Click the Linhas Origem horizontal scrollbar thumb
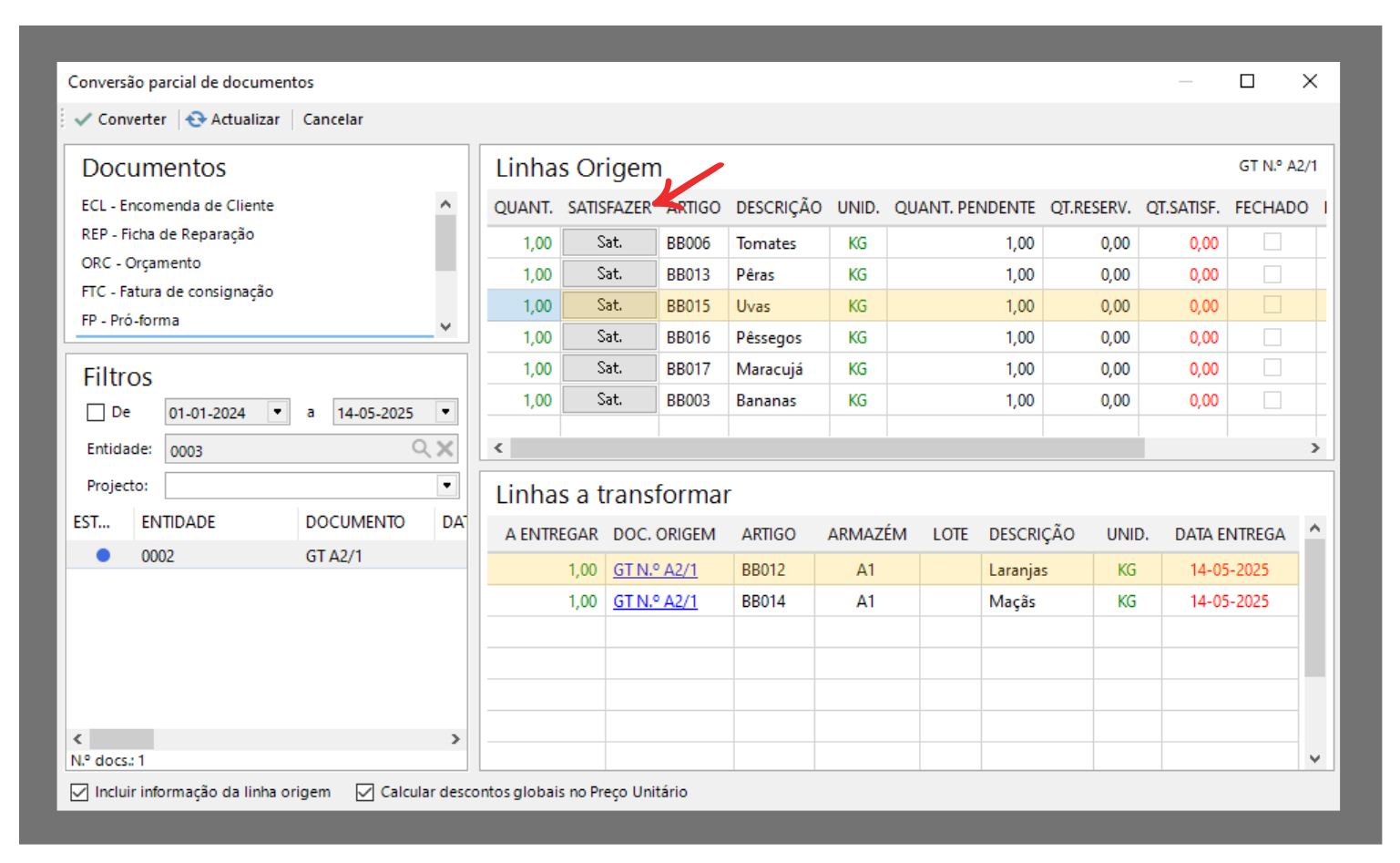This screenshot has height=863, width=1400. point(826,447)
